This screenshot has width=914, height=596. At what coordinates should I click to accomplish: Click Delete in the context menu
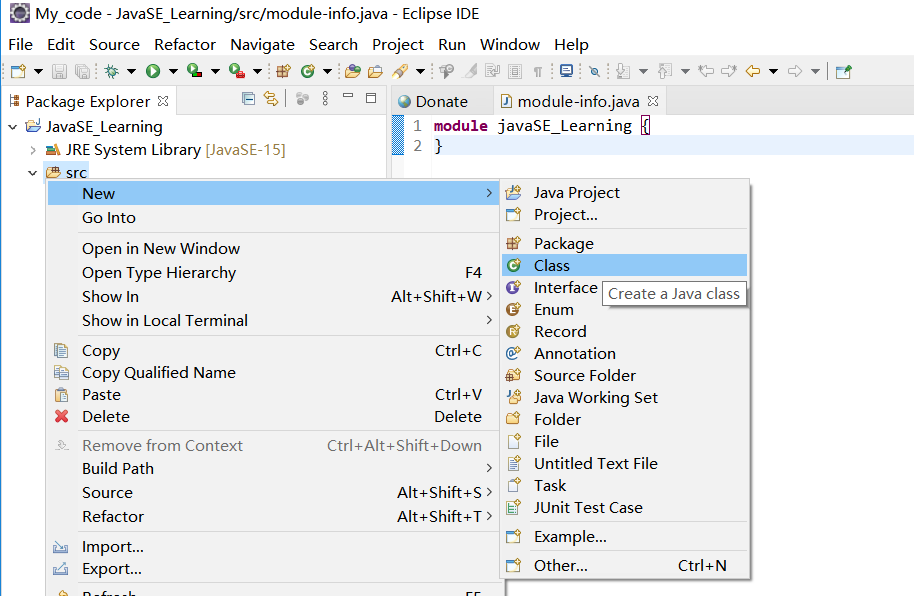point(273,416)
